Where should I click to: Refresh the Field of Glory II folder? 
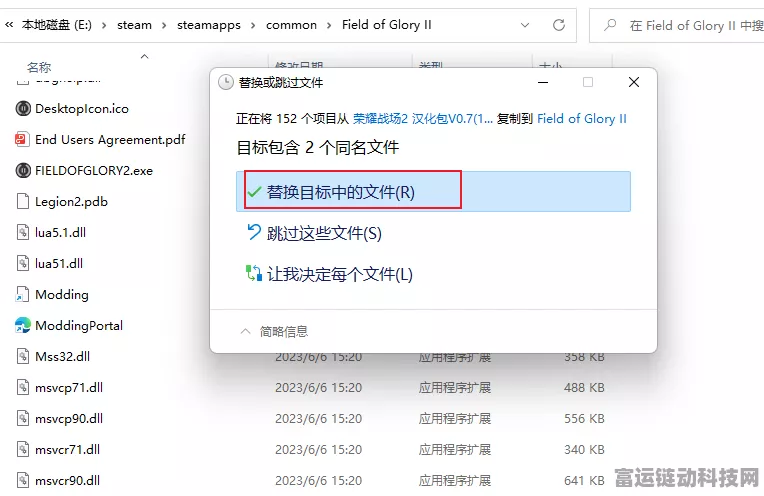pyautogui.click(x=559, y=25)
